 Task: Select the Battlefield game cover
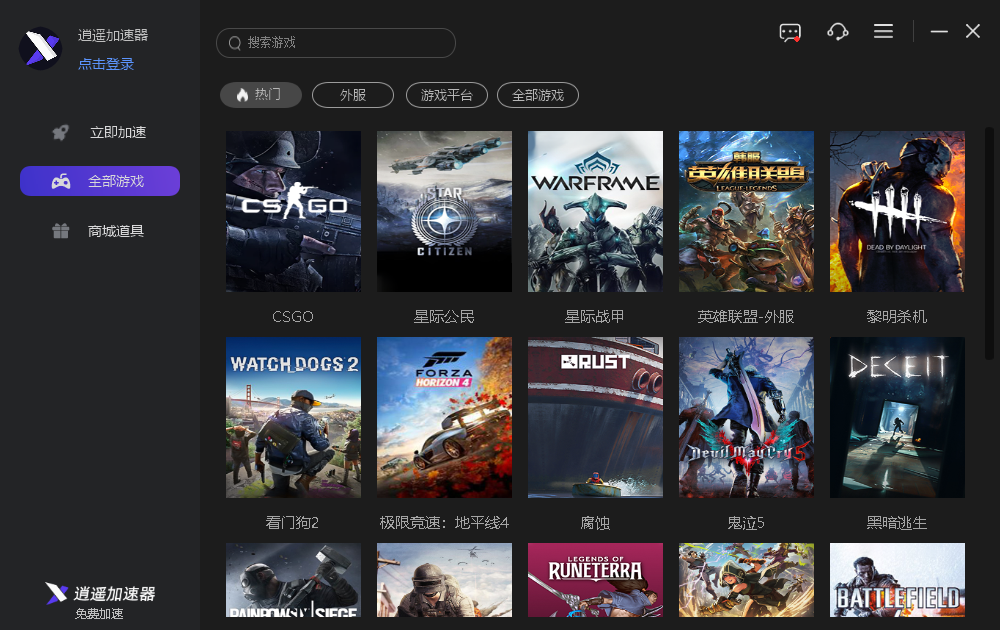point(897,580)
